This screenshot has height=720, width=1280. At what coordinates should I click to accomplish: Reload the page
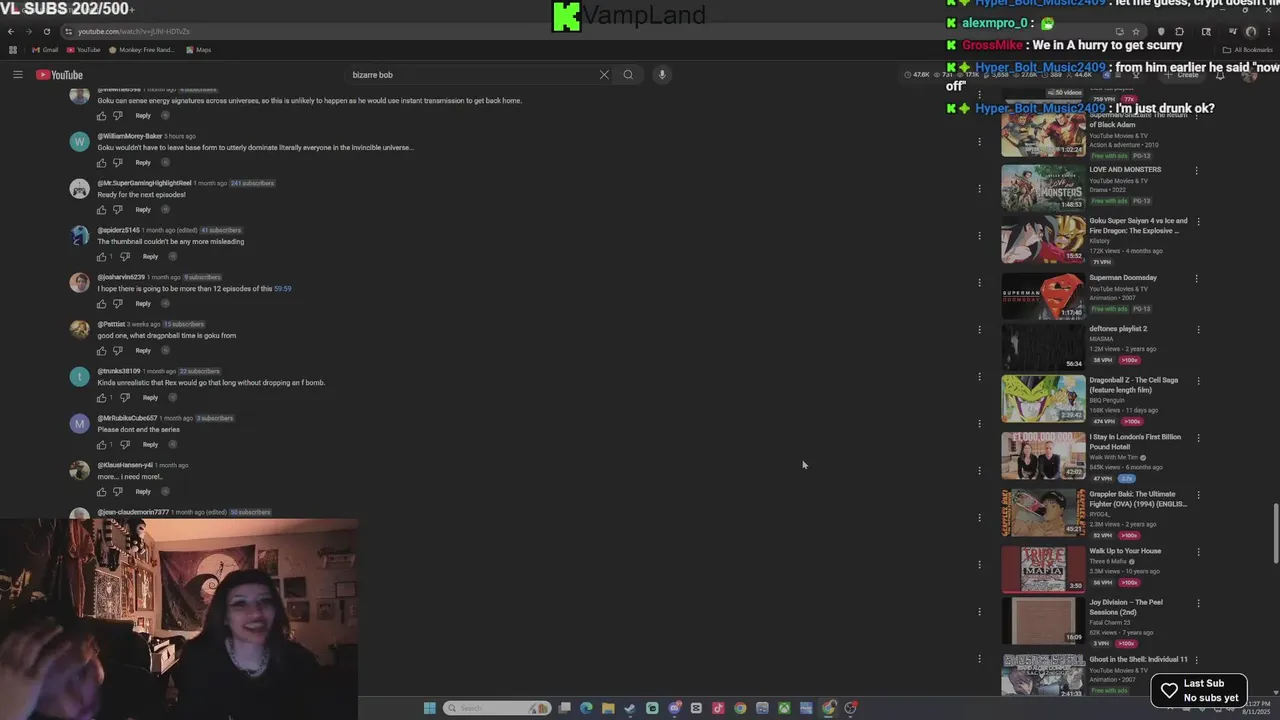pyautogui.click(x=46, y=31)
